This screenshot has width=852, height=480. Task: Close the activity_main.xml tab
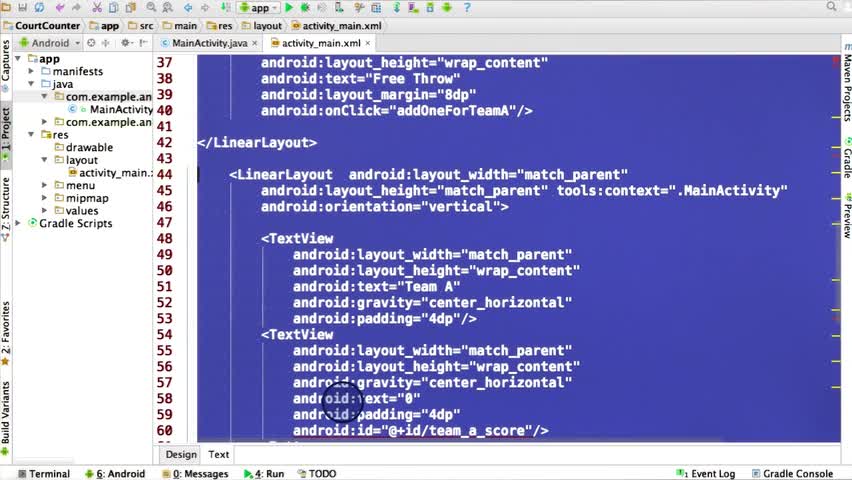coord(368,43)
